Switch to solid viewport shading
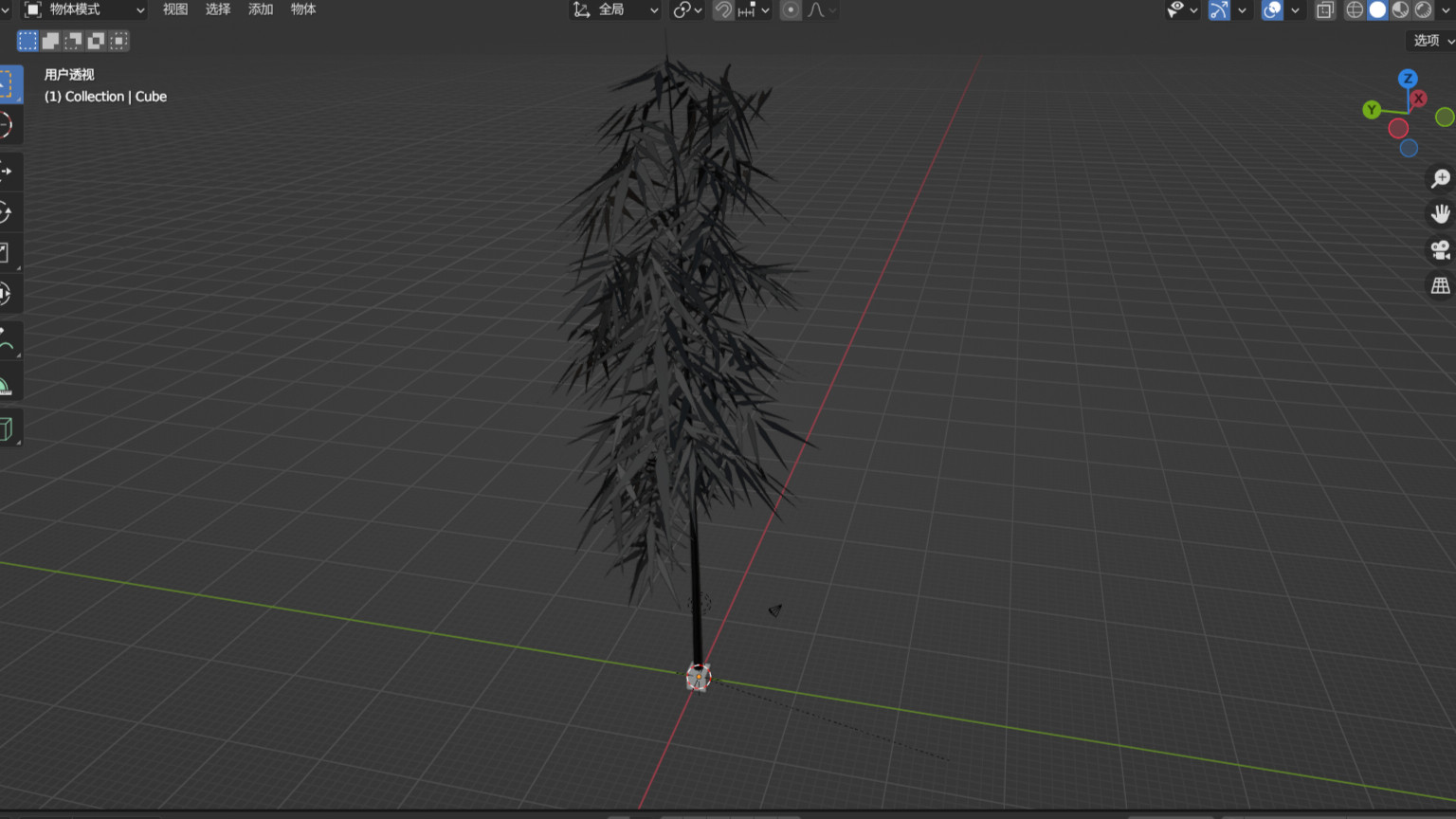The width and height of the screenshot is (1456, 819). coord(1377,9)
